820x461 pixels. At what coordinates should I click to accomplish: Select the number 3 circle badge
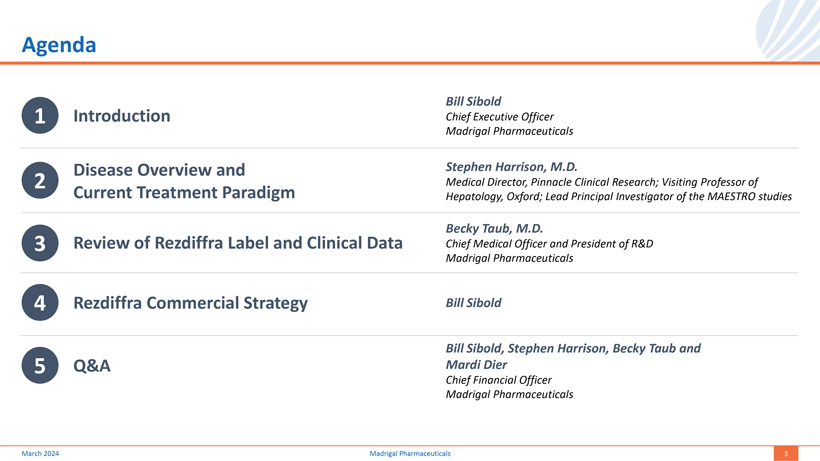38,243
